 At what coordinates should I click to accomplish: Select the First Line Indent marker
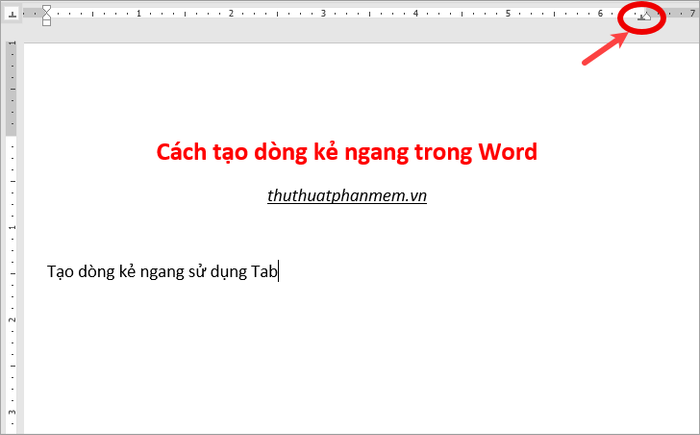click(46, 9)
